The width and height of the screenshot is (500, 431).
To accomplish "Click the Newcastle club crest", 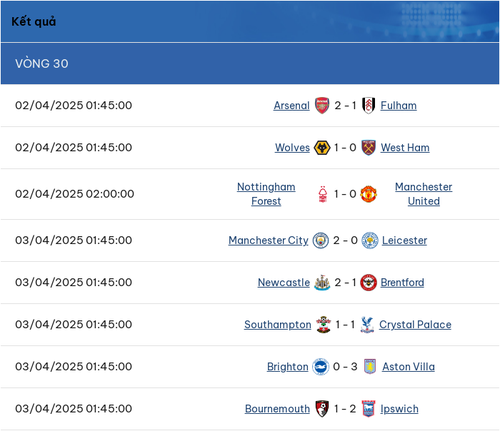I will coord(322,283).
